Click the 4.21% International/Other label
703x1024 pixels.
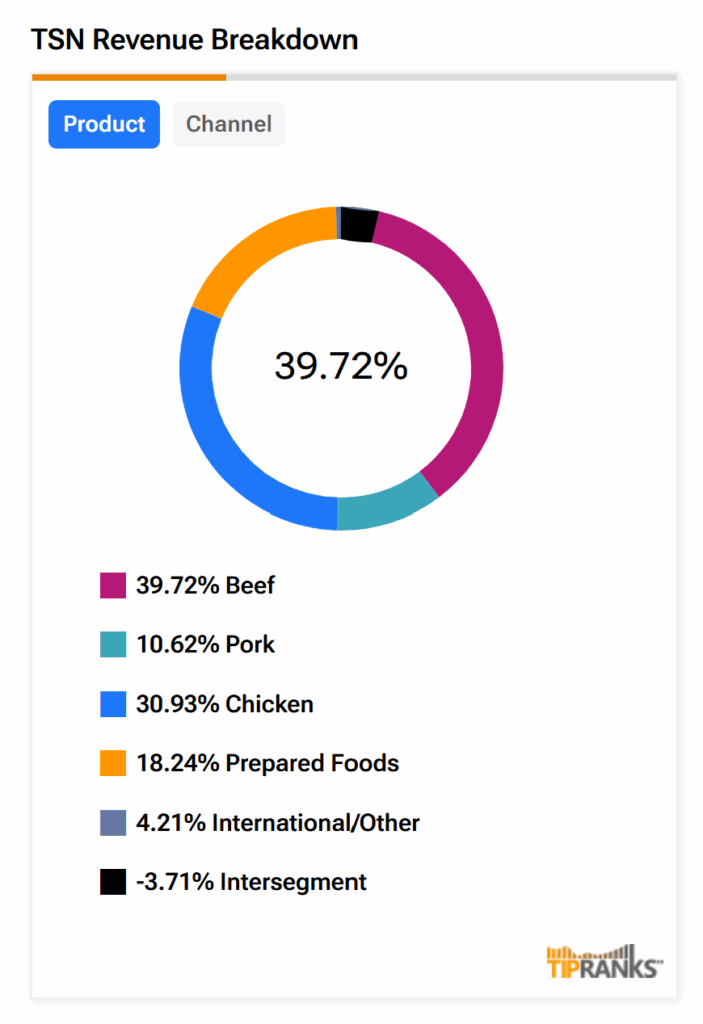point(277,823)
